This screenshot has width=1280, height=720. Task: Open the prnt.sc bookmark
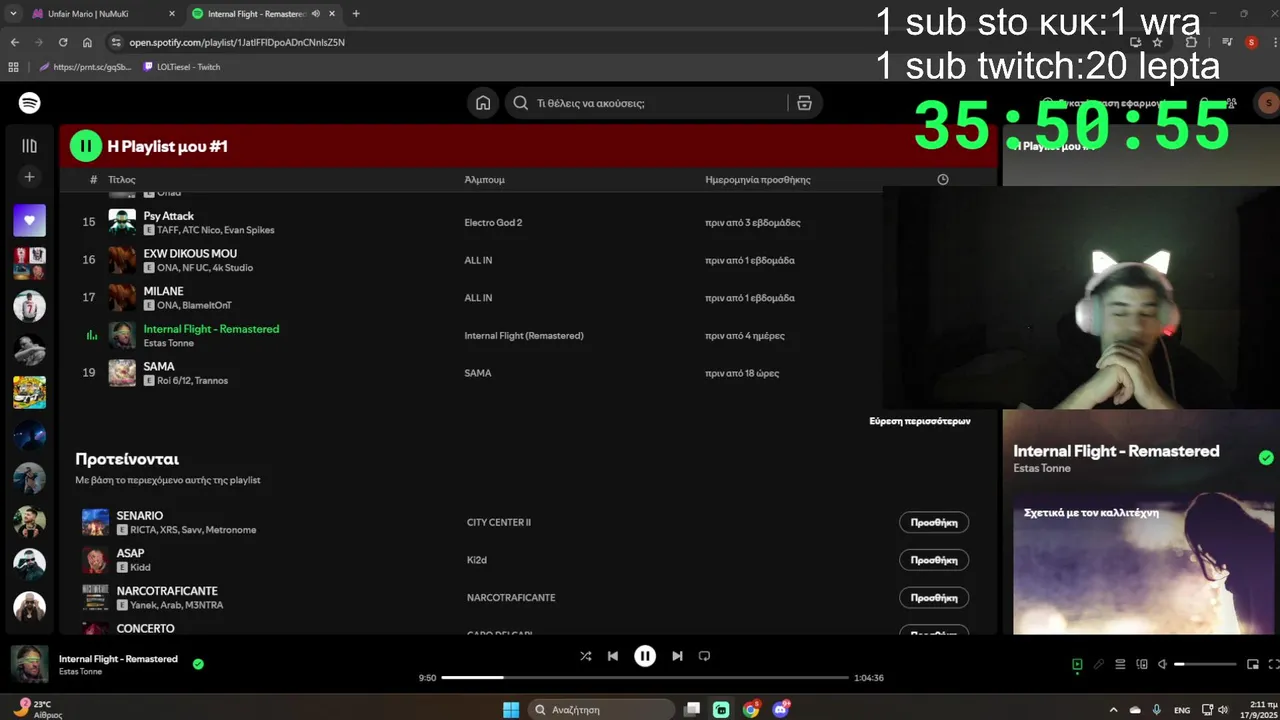point(85,67)
